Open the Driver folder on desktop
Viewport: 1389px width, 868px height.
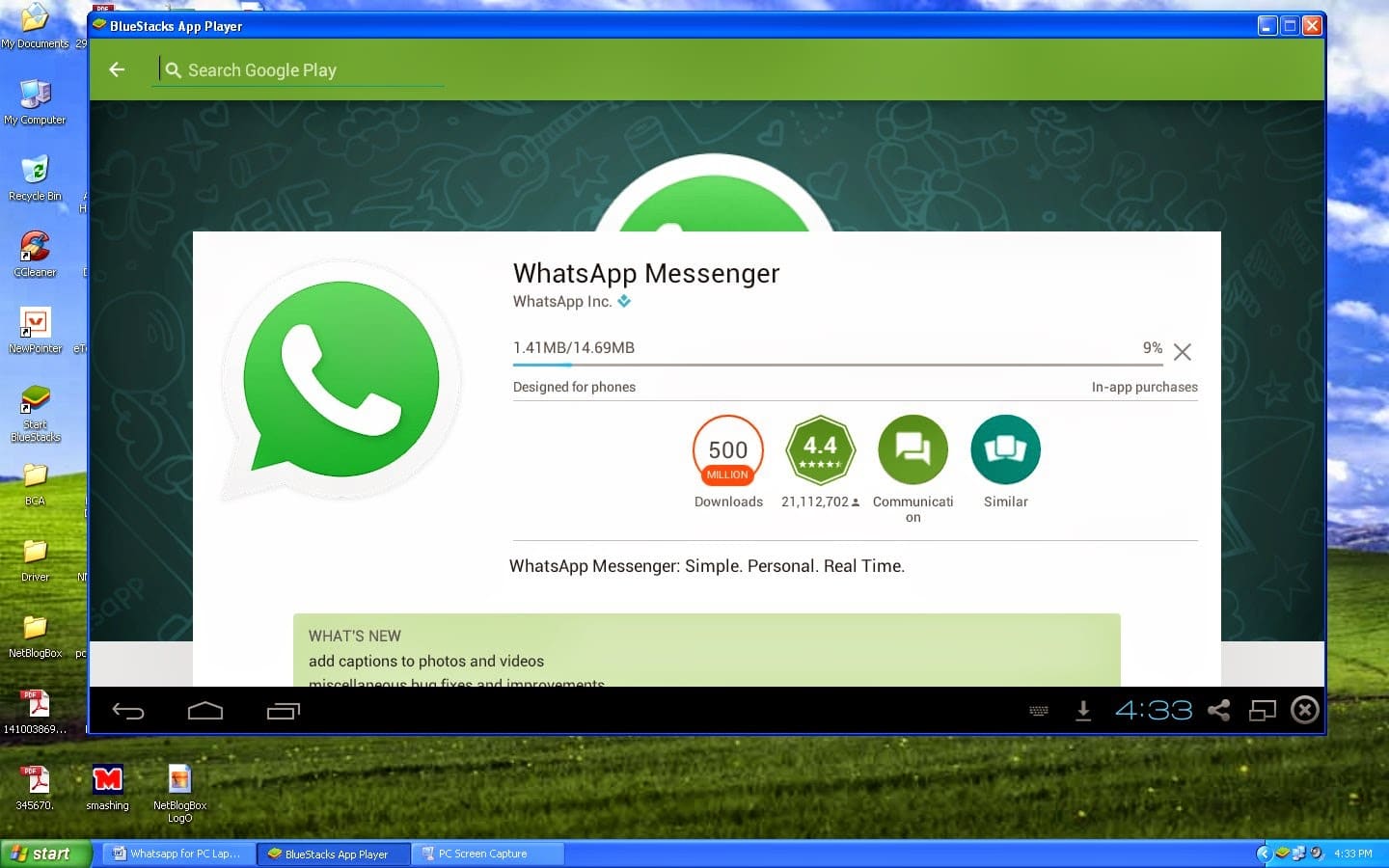tap(35, 560)
